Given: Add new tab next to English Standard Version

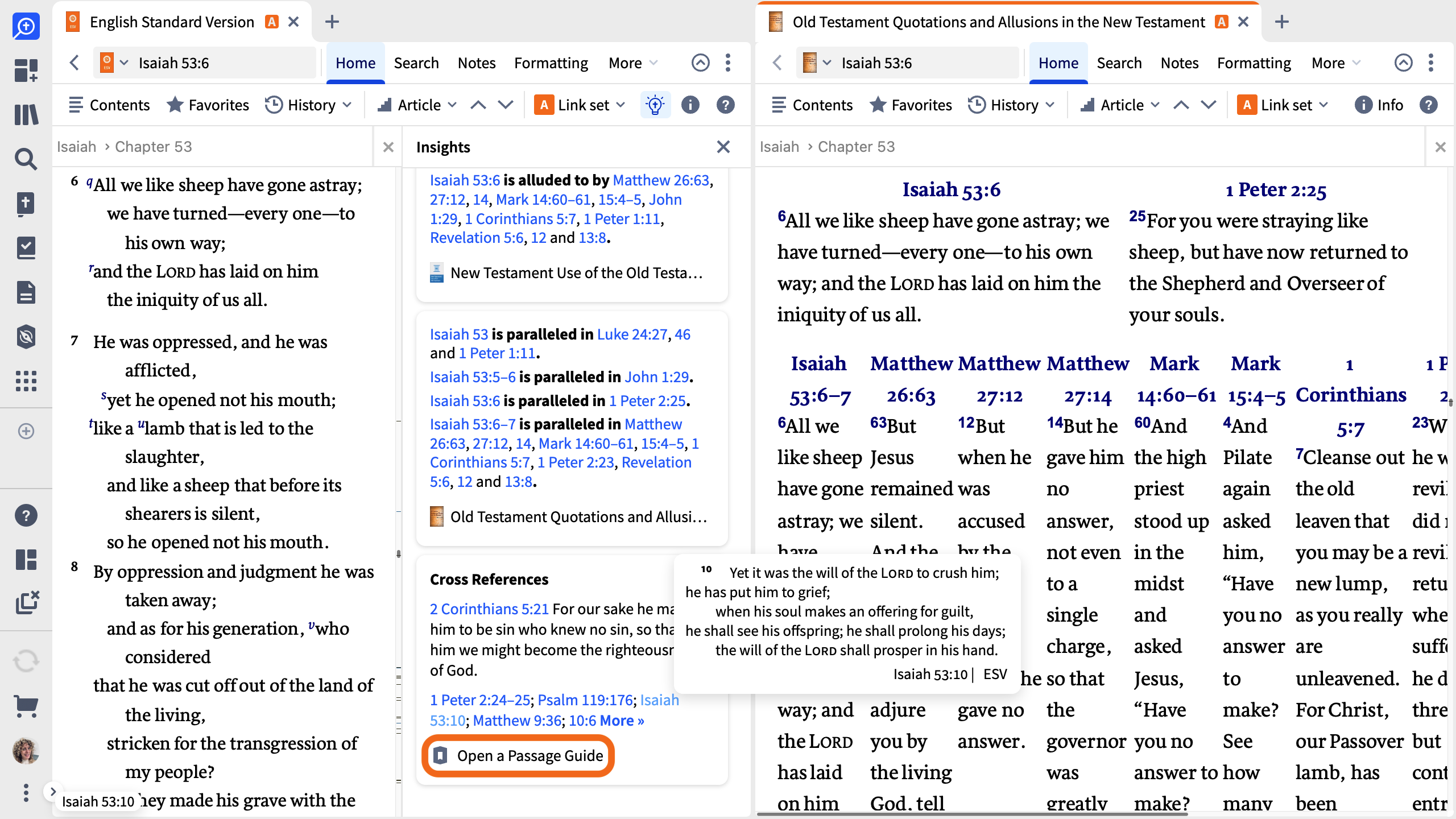Looking at the screenshot, I should tap(332, 22).
